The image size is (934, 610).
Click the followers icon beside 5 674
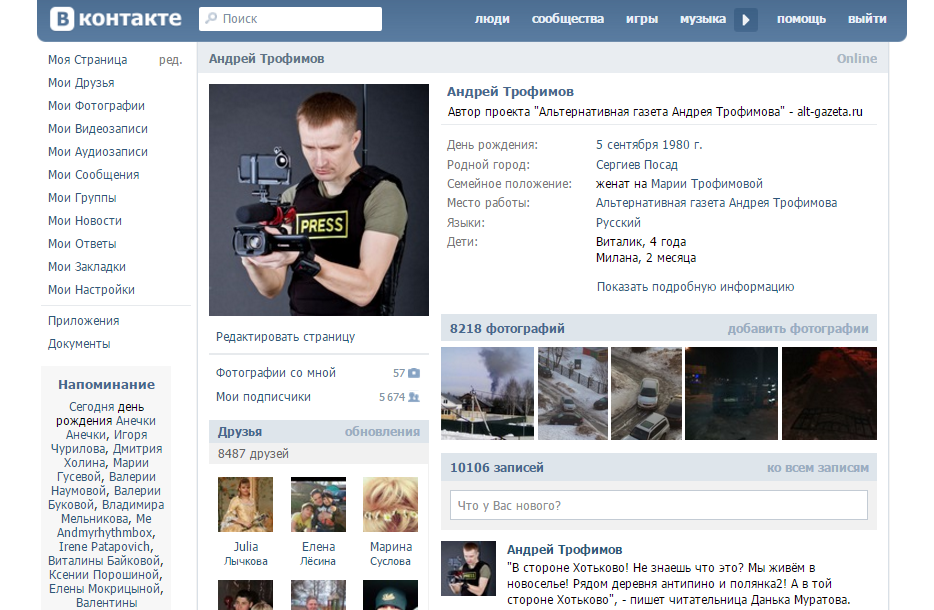[414, 397]
